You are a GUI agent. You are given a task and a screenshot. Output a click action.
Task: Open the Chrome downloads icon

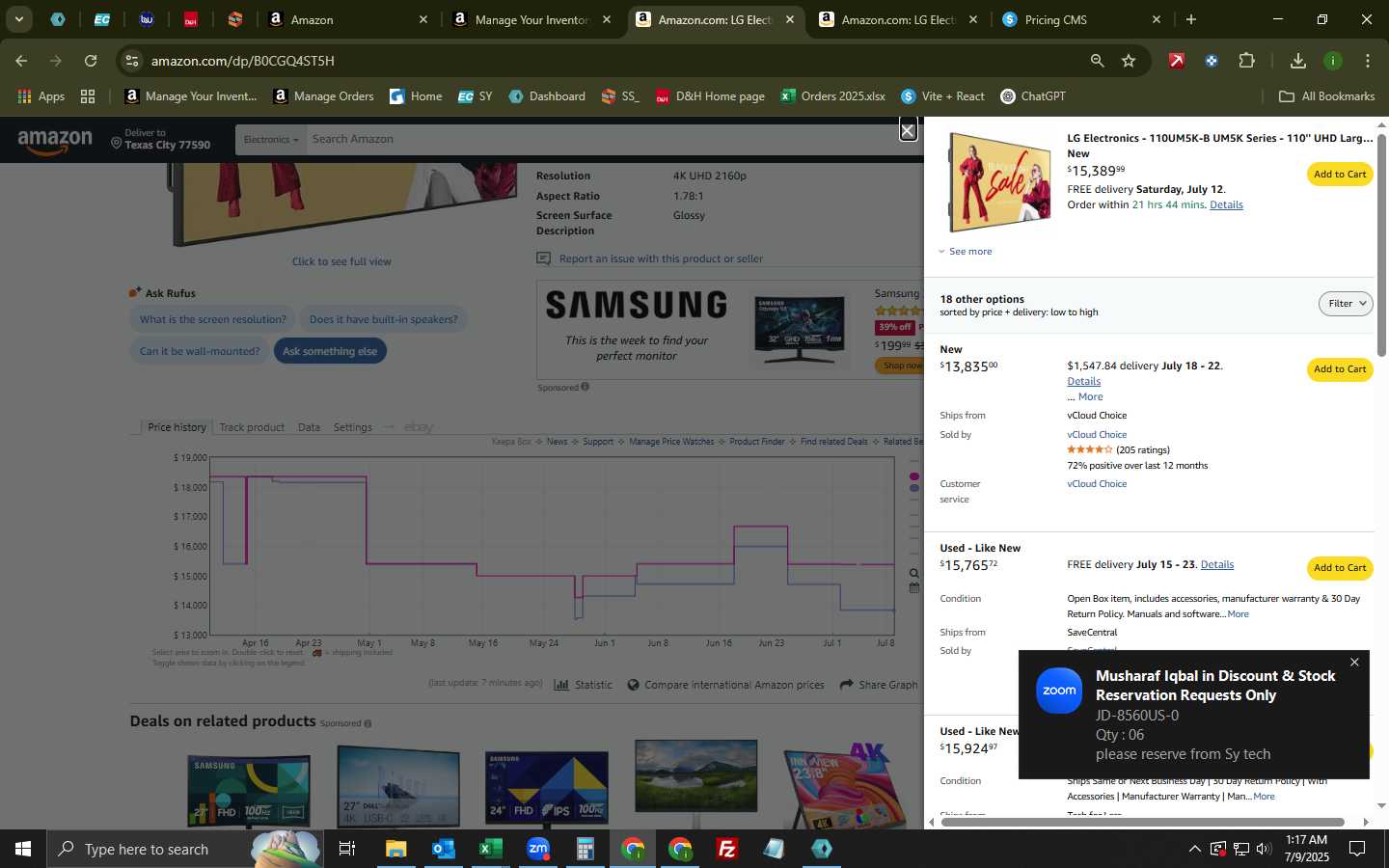1298,61
